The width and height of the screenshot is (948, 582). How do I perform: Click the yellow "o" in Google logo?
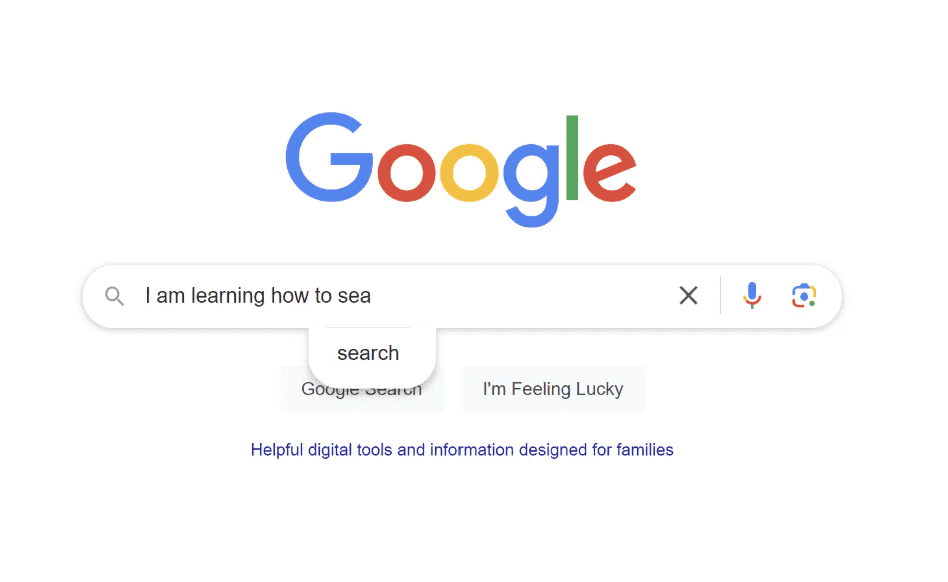pos(469,173)
